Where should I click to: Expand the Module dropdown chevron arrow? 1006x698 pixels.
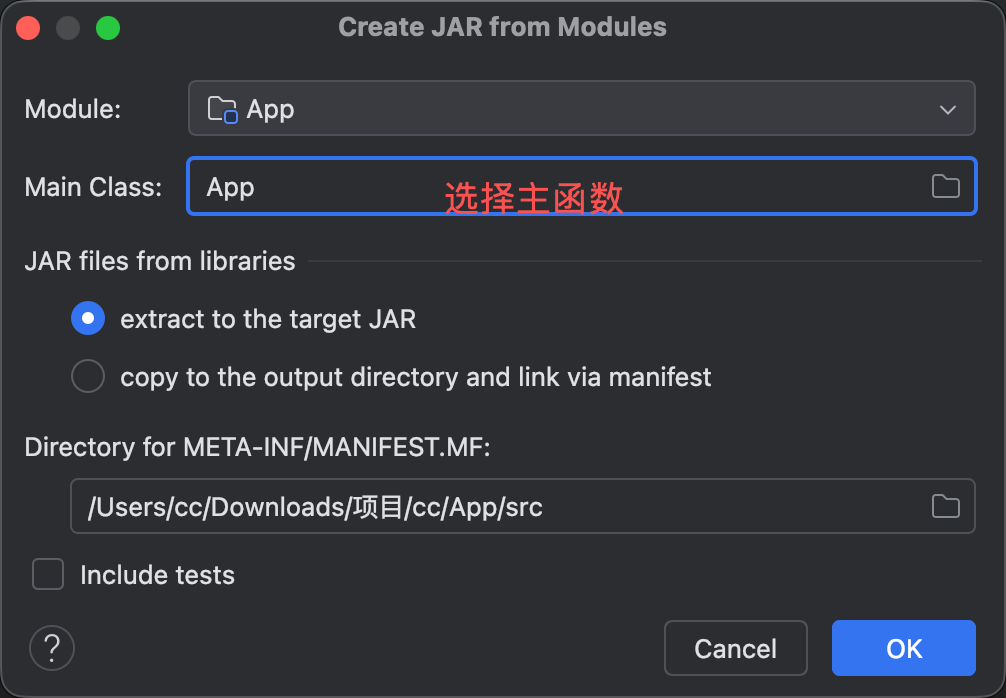click(x=948, y=109)
